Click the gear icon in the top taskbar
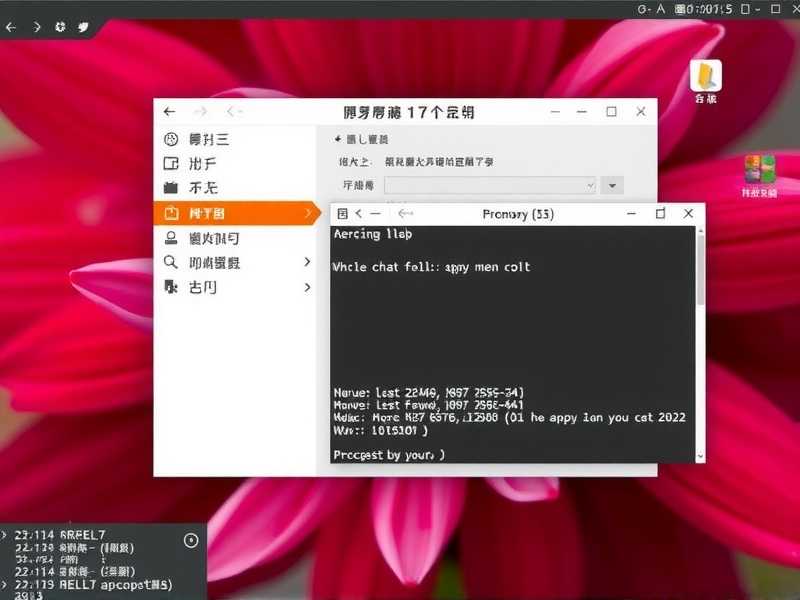Image resolution: width=800 pixels, height=600 pixels. point(60,27)
